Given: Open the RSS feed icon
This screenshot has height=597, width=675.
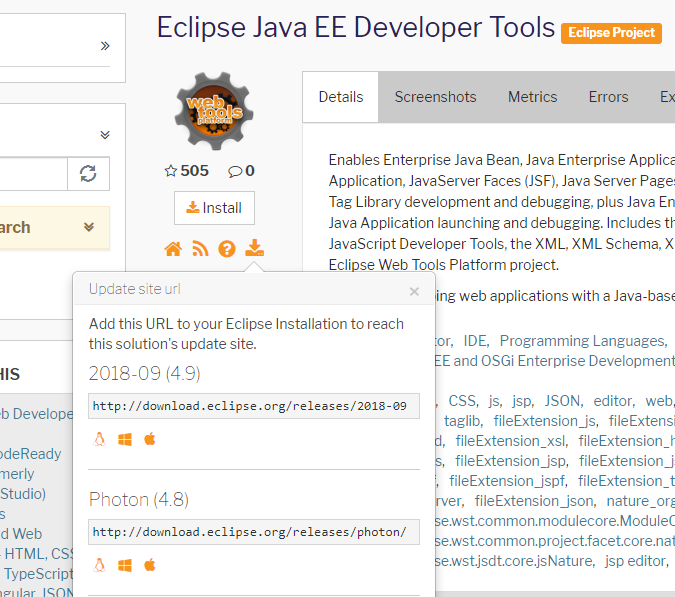Looking at the screenshot, I should [x=200, y=248].
